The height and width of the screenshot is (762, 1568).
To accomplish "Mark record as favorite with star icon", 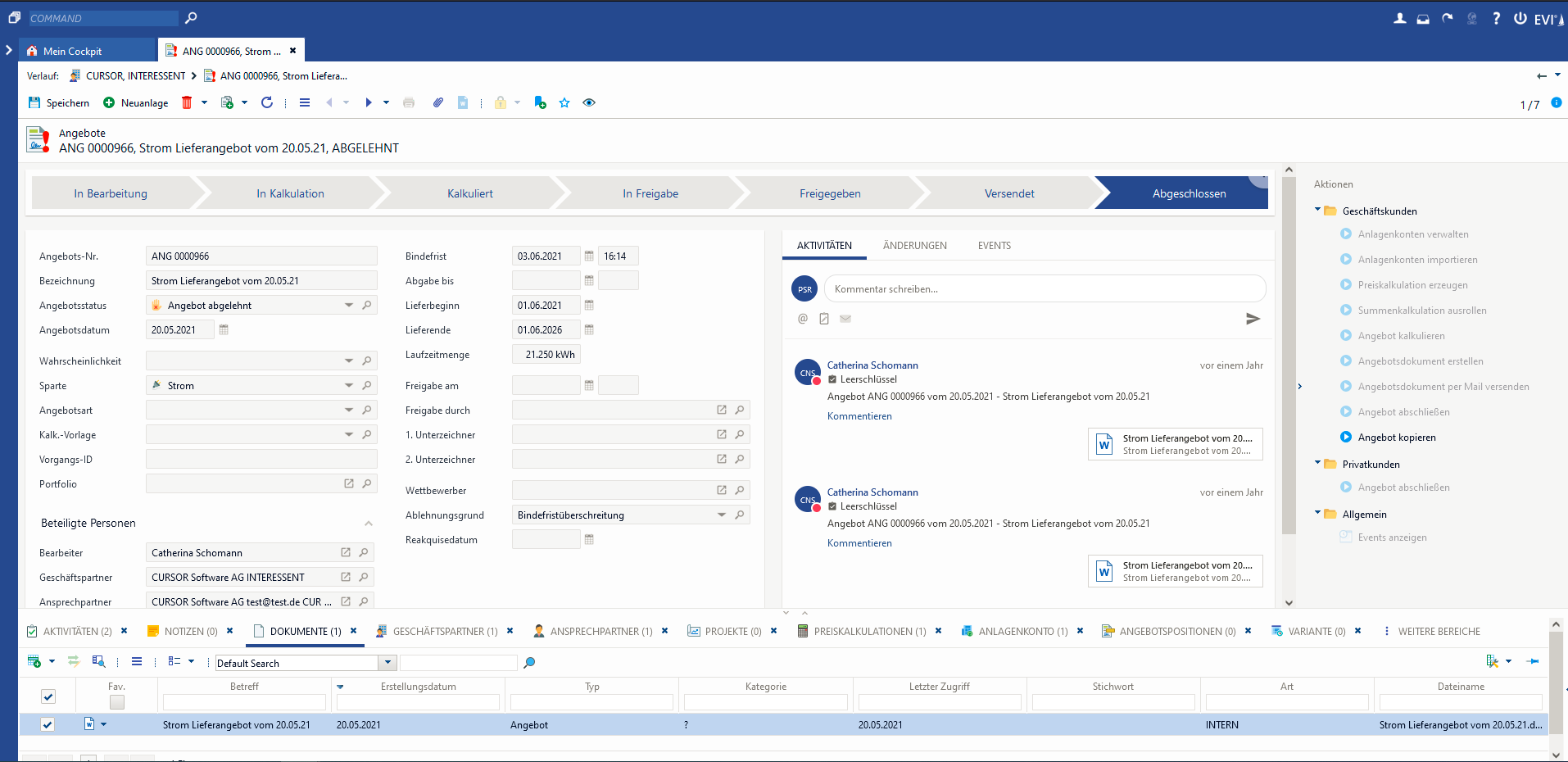I will pos(564,103).
